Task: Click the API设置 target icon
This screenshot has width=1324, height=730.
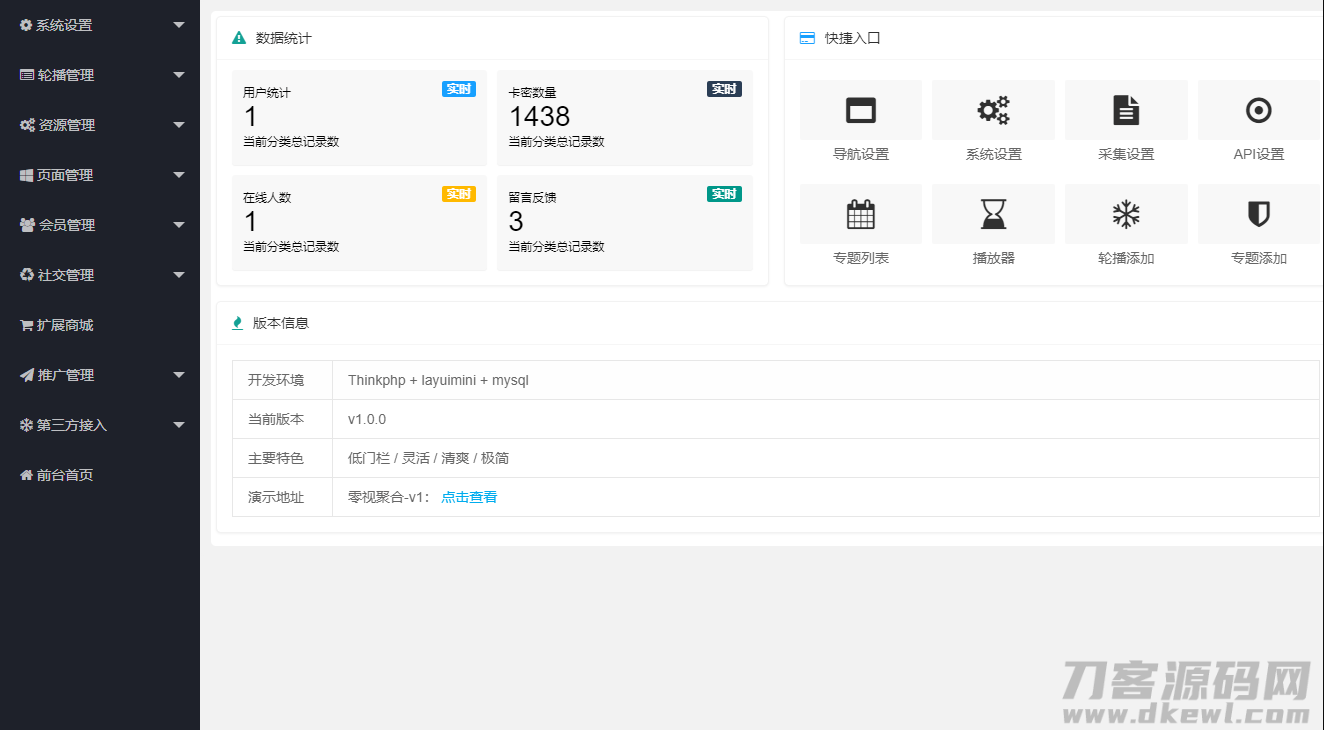Action: [x=1258, y=110]
